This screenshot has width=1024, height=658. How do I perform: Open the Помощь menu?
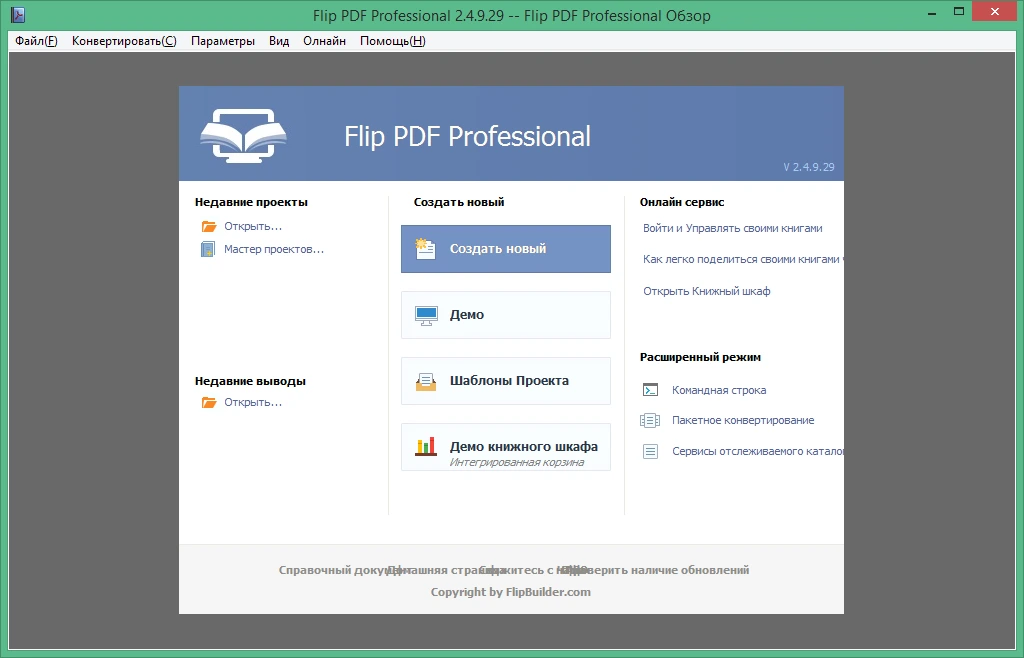392,41
